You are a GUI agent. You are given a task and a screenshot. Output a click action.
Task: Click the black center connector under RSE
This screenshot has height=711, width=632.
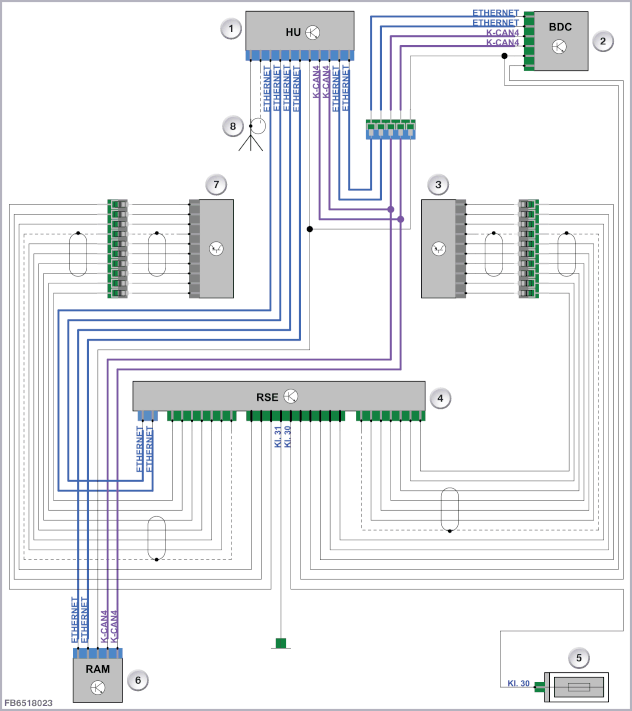click(296, 415)
